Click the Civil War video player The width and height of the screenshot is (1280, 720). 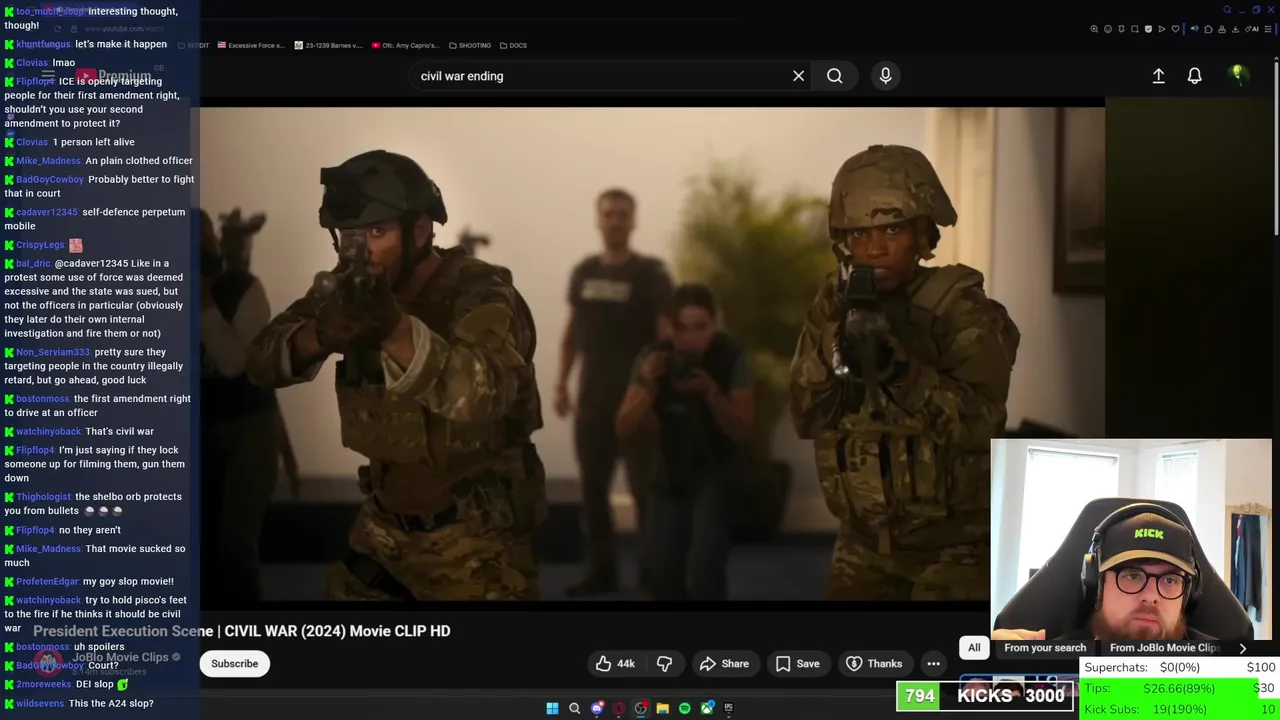652,354
